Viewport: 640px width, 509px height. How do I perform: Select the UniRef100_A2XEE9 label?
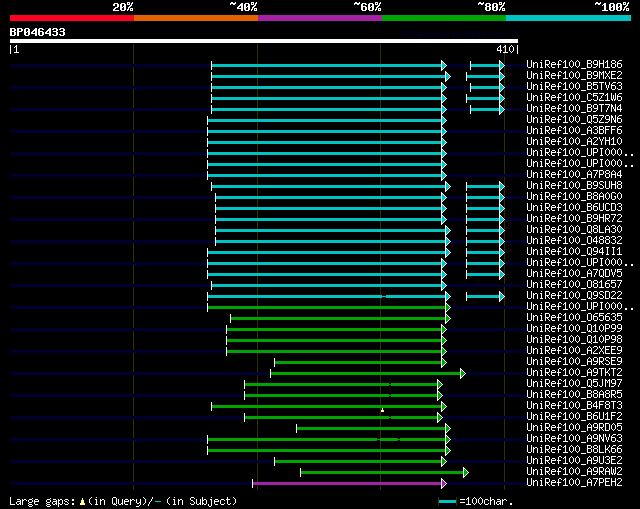(x=574, y=351)
